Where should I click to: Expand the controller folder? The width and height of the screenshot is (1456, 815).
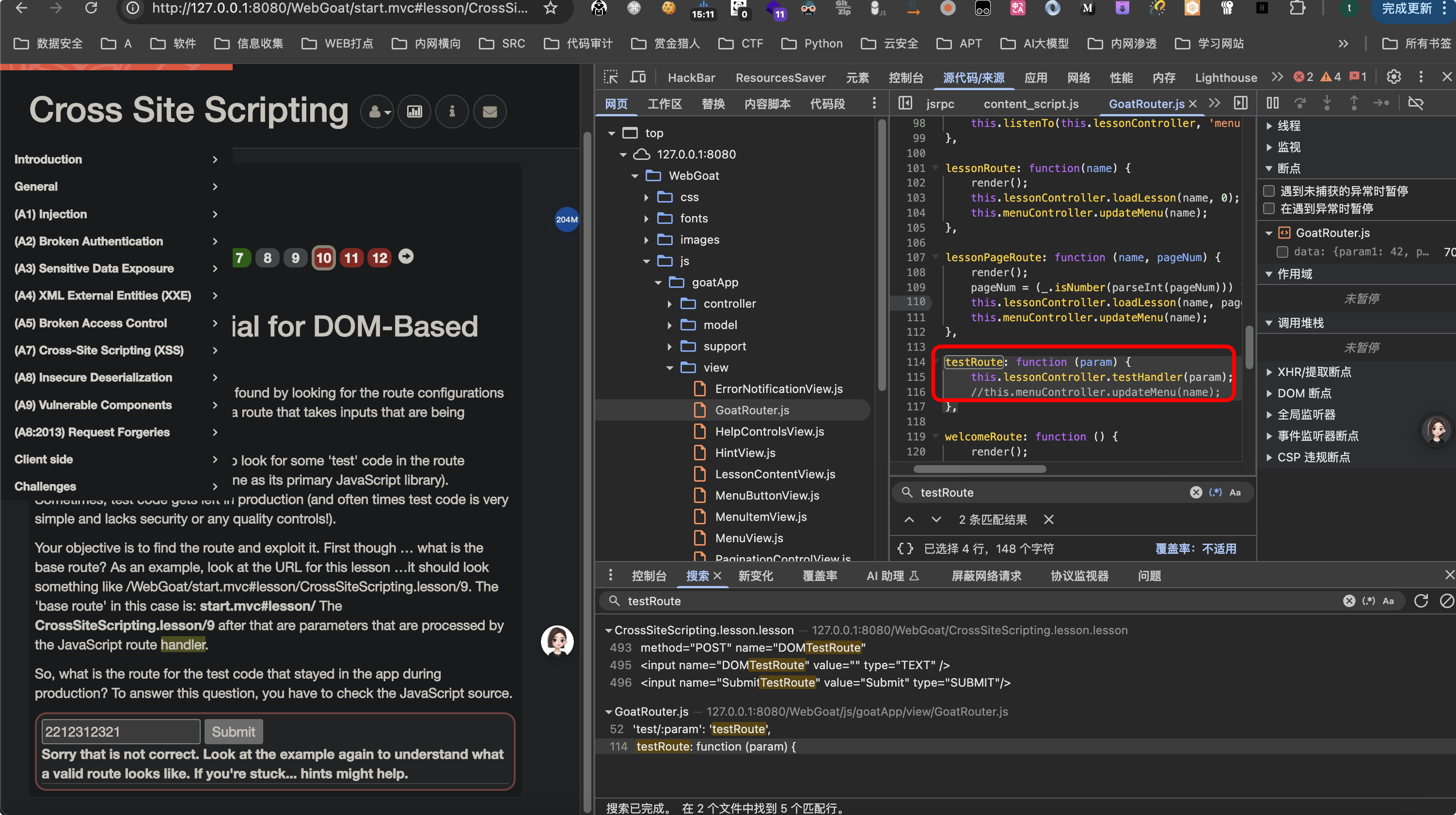[670, 303]
